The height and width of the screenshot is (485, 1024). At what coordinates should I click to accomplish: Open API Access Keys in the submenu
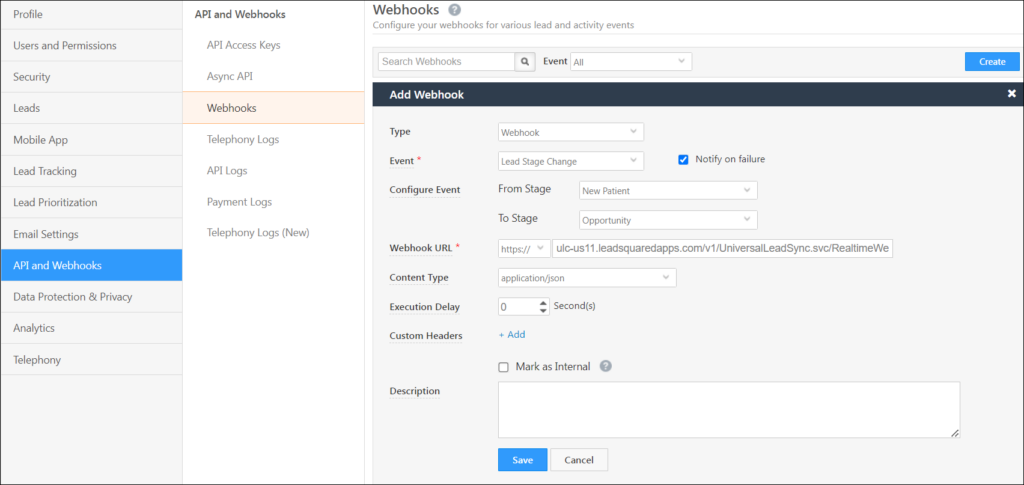(243, 45)
